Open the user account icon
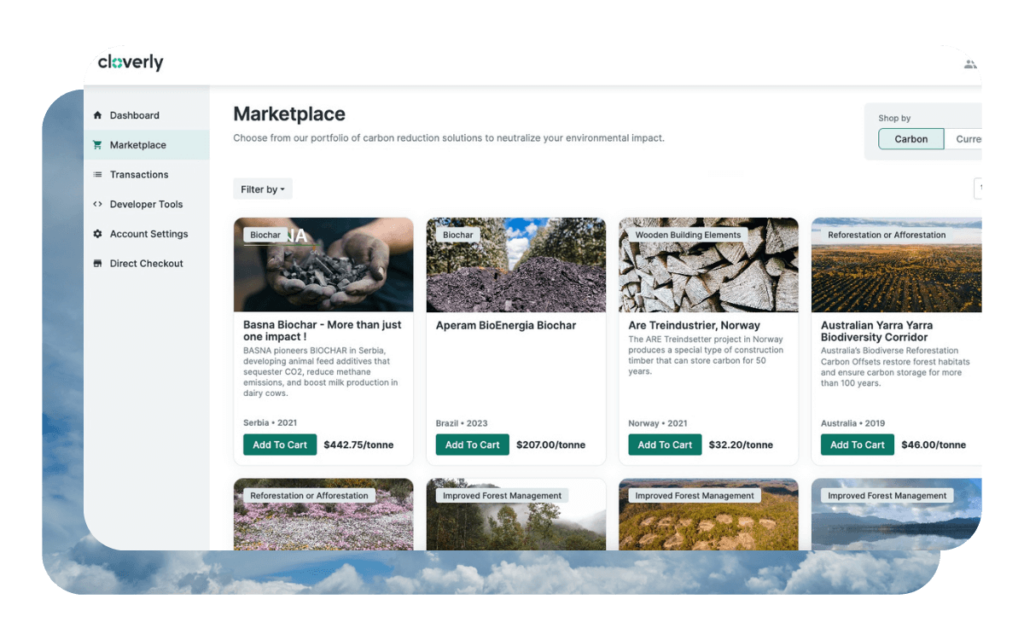This screenshot has height=640, width=1024. click(970, 64)
